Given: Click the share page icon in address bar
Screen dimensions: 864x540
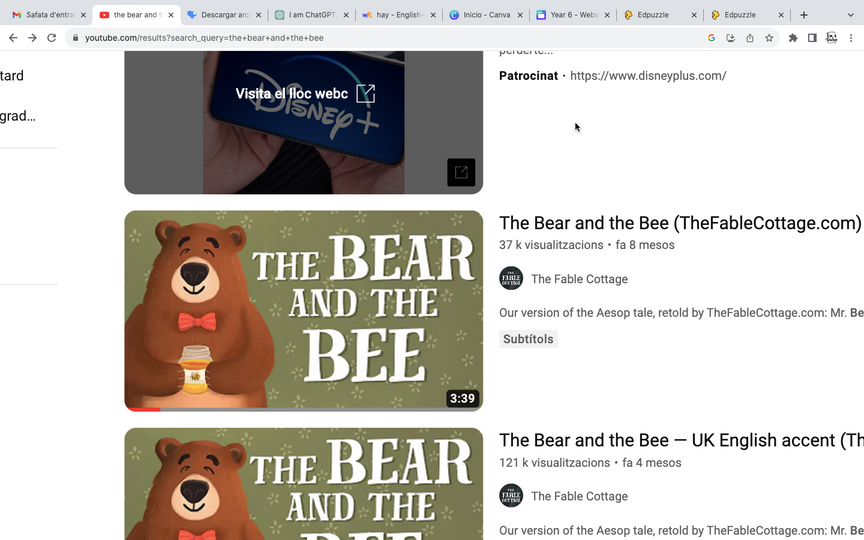Looking at the screenshot, I should (x=750, y=38).
